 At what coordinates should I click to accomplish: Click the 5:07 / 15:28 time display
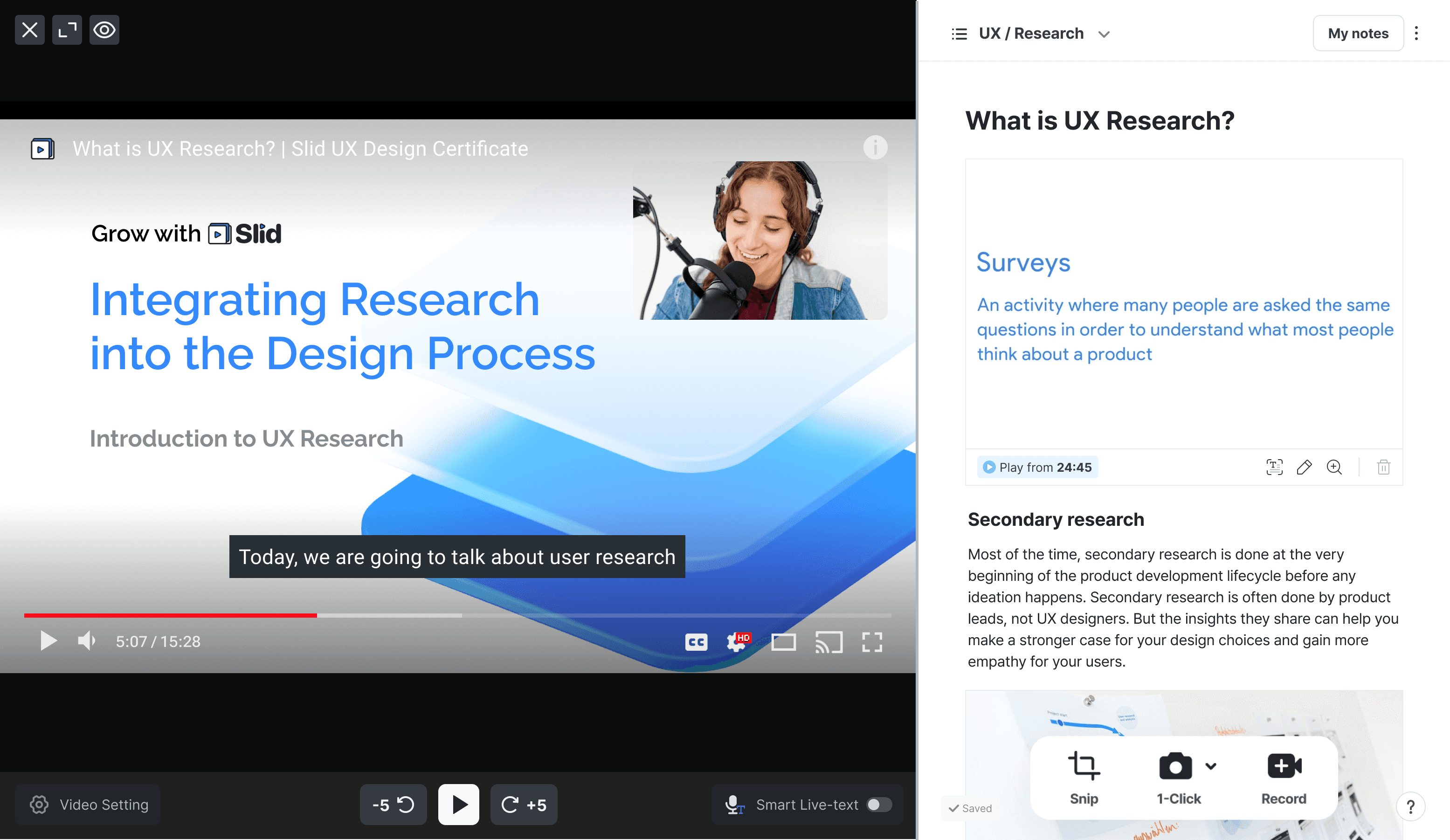coord(158,641)
